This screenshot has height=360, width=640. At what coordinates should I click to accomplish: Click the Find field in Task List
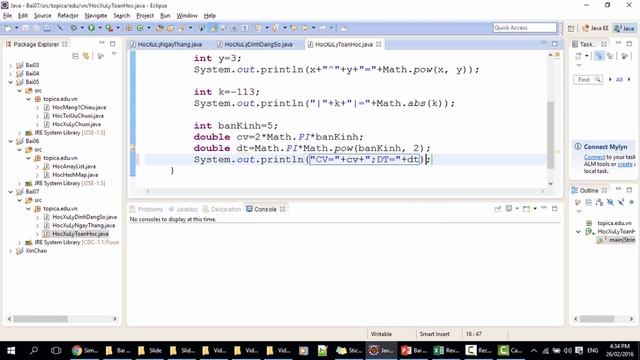pyautogui.click(x=588, y=80)
